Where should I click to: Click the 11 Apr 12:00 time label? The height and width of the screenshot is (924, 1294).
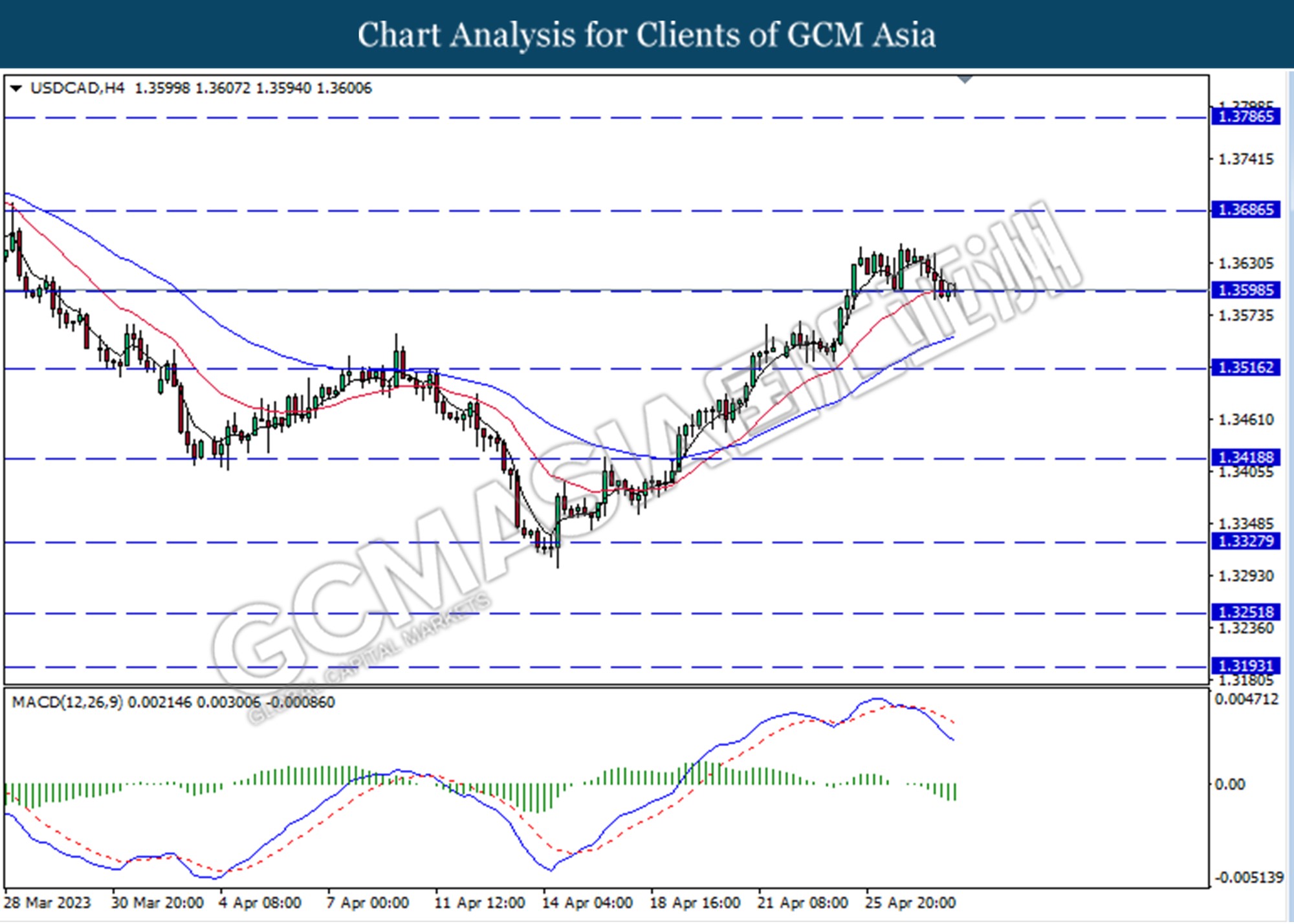click(479, 903)
